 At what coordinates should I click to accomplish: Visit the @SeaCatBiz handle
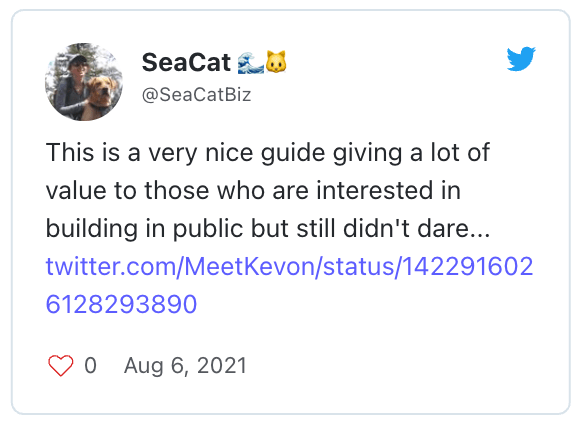click(x=196, y=95)
